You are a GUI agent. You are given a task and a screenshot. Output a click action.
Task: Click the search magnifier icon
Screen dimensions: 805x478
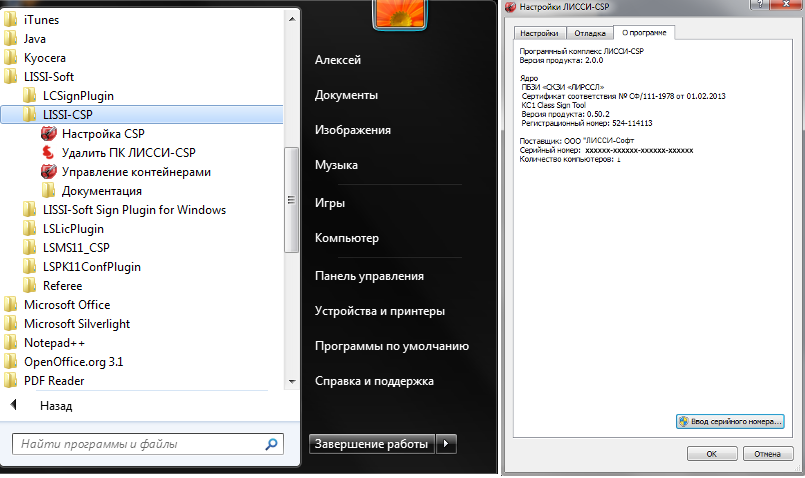(272, 444)
